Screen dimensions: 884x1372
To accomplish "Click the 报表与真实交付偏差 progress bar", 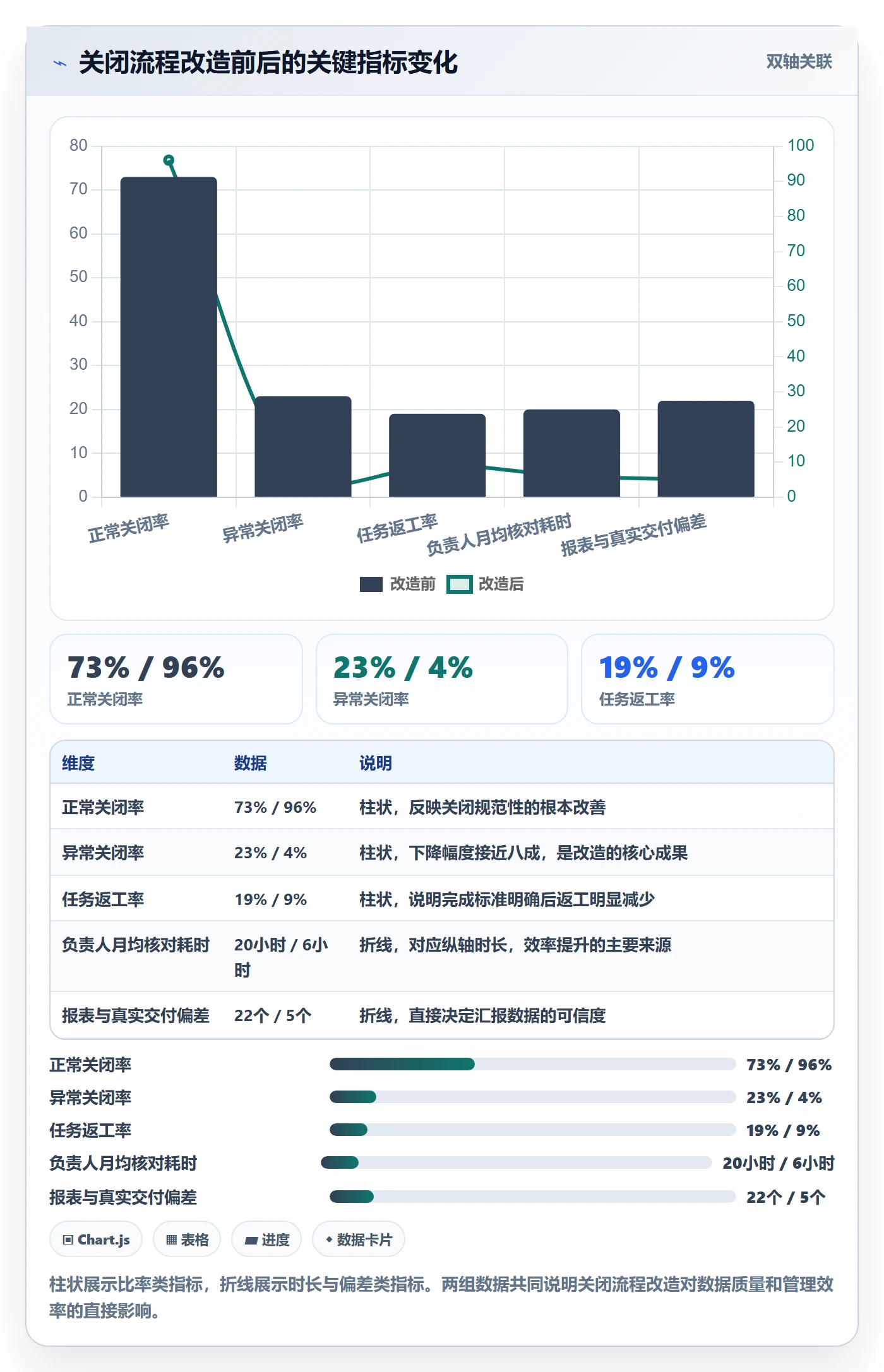I will [x=533, y=1197].
